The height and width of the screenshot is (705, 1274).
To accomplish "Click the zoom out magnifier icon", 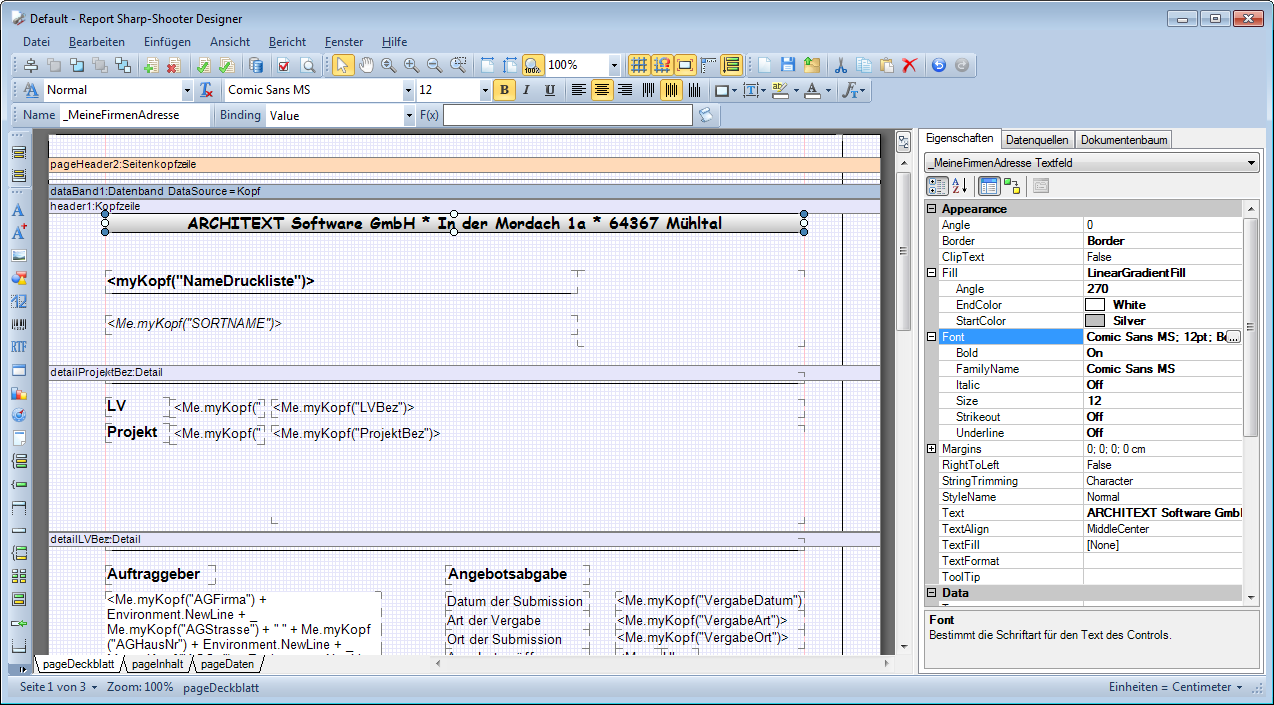I will pos(434,65).
